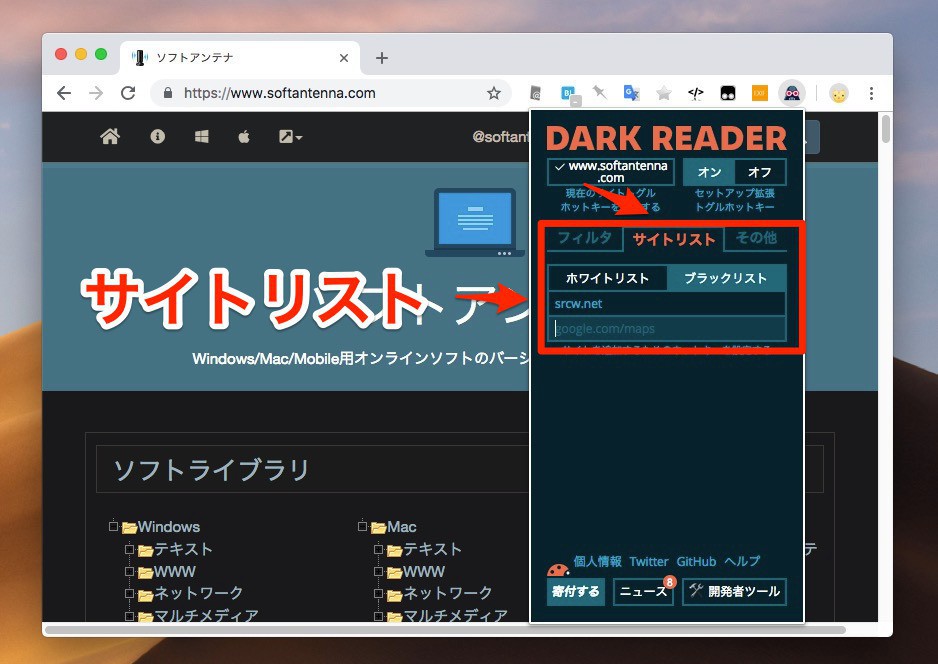Click the orange EXIF extension icon
Screen dimensions: 938x664
(x=760, y=93)
